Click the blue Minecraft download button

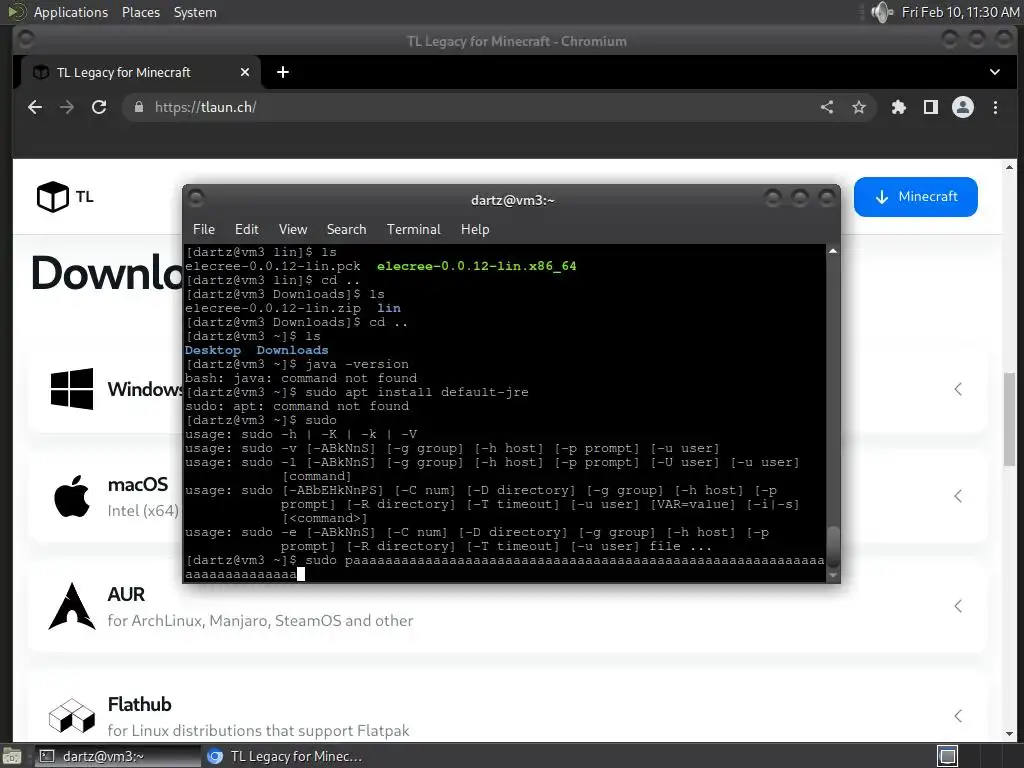tap(916, 197)
